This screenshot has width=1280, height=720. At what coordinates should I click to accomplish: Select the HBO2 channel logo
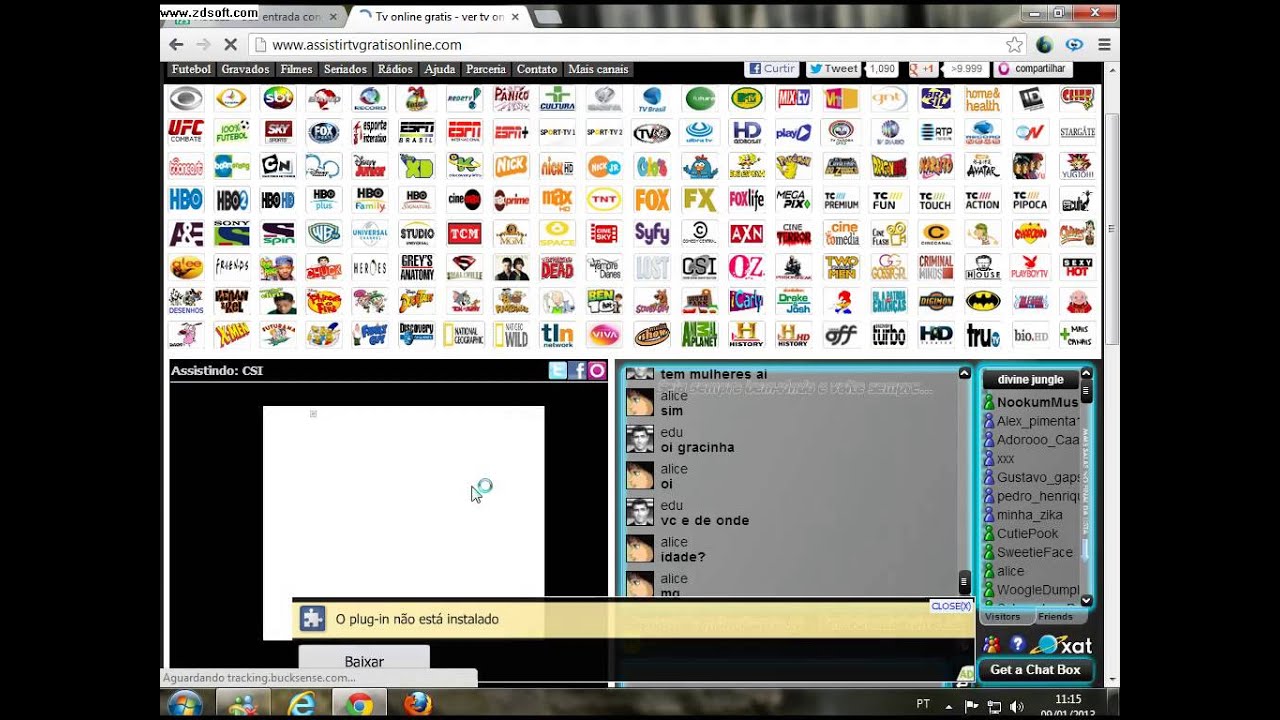232,199
